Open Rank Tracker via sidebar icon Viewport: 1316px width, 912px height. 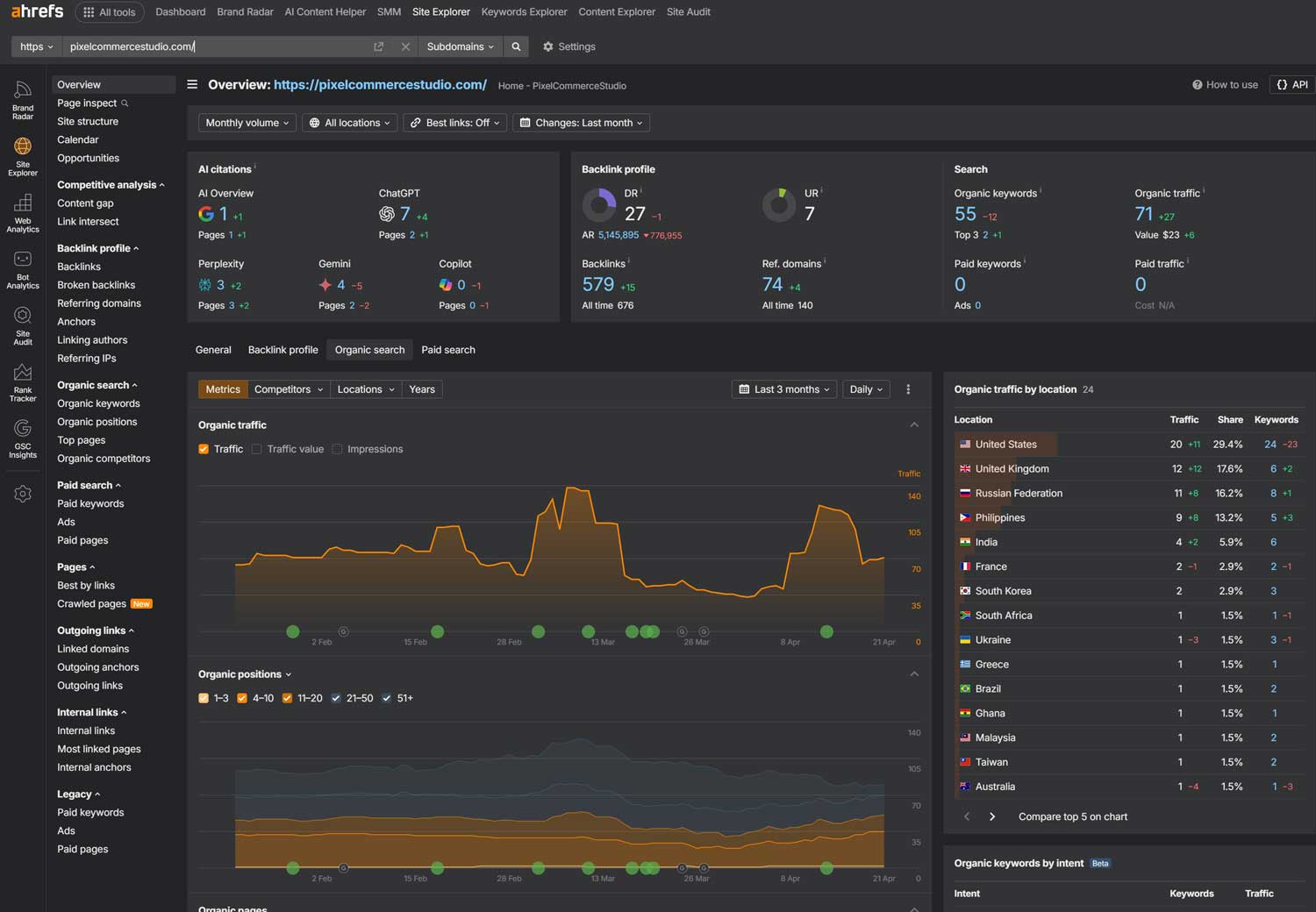coord(22,381)
